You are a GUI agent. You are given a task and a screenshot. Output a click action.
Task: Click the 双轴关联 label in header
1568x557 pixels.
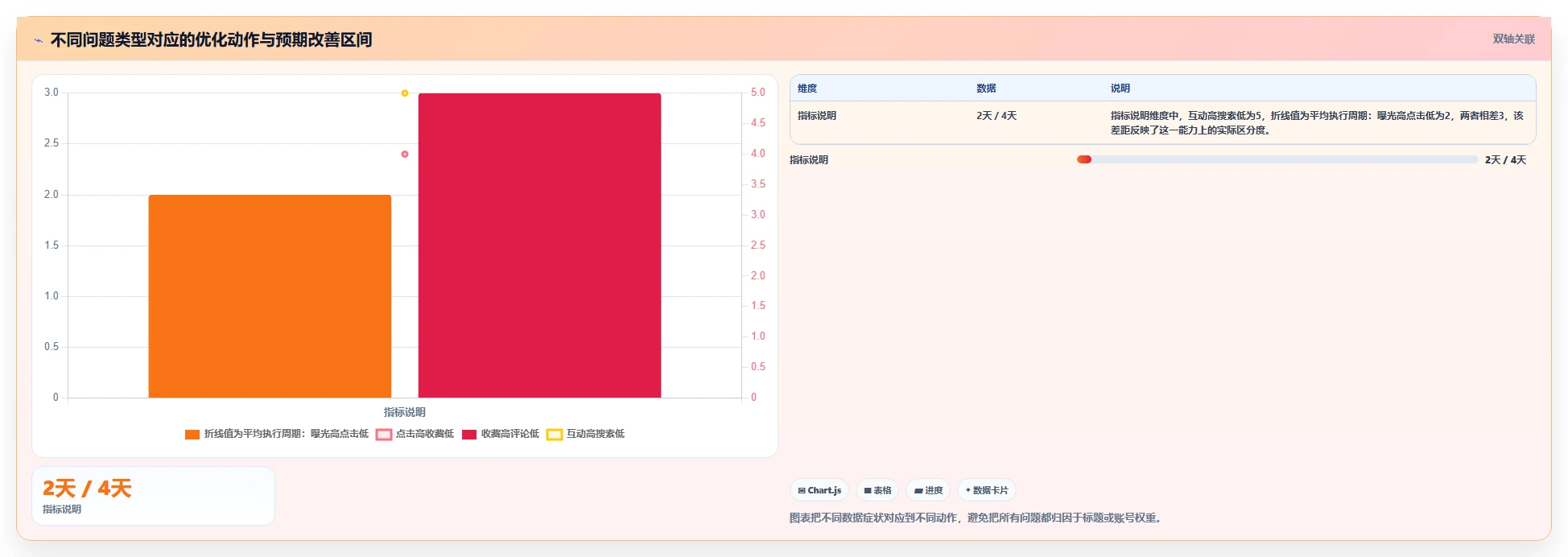pos(1513,39)
